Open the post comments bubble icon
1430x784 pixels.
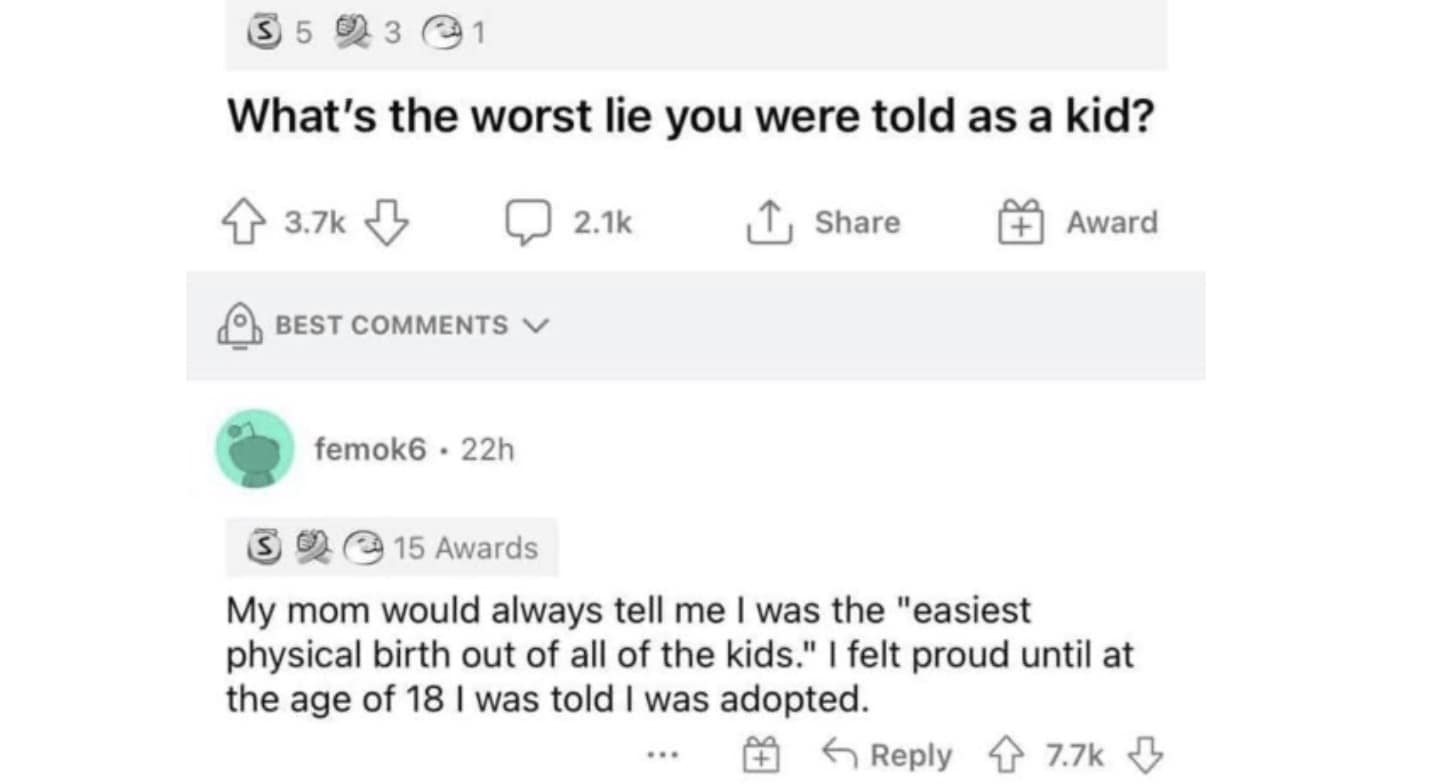click(530, 223)
